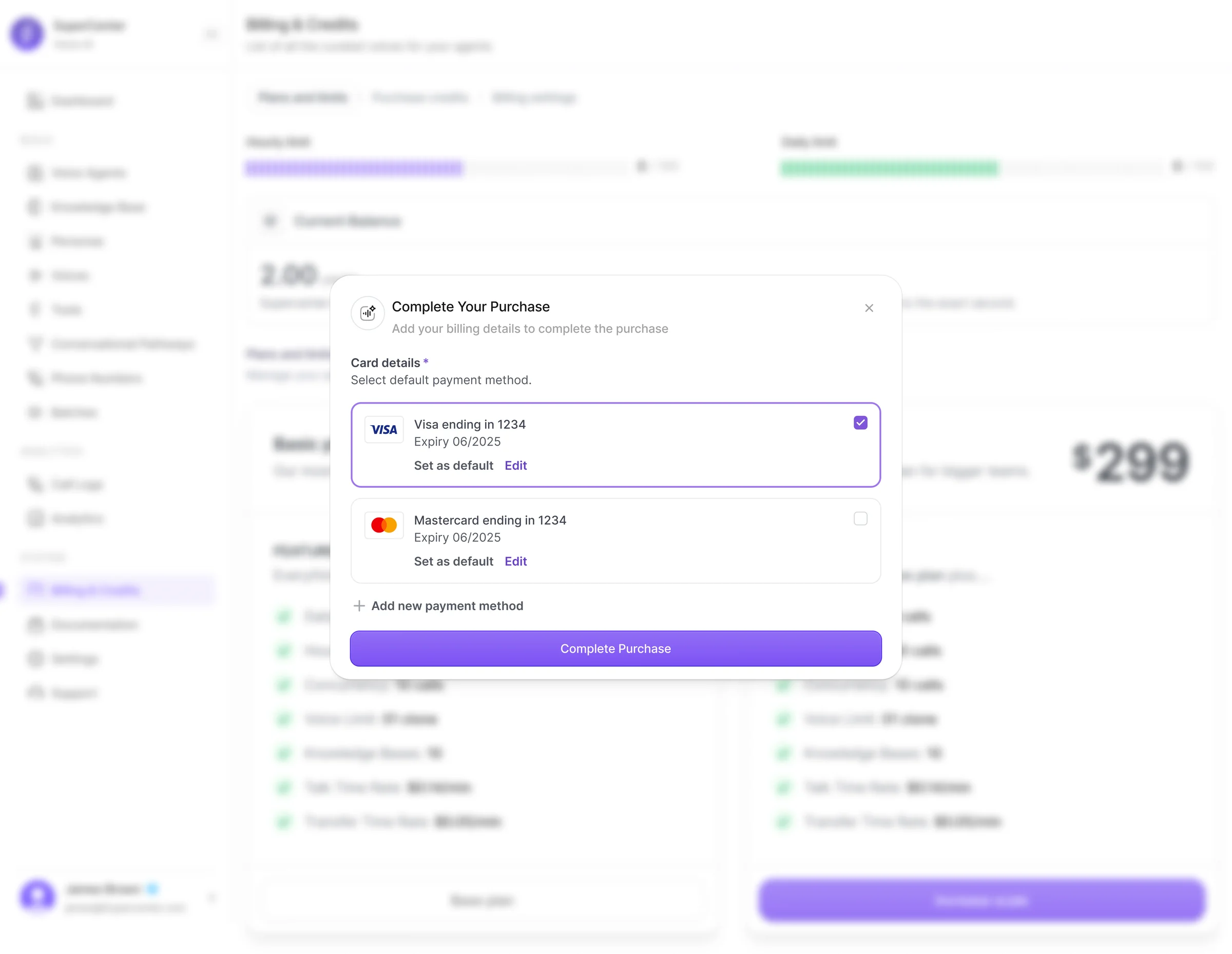Edit the Mastercard card details
The height and width of the screenshot is (954, 1232).
(x=515, y=561)
